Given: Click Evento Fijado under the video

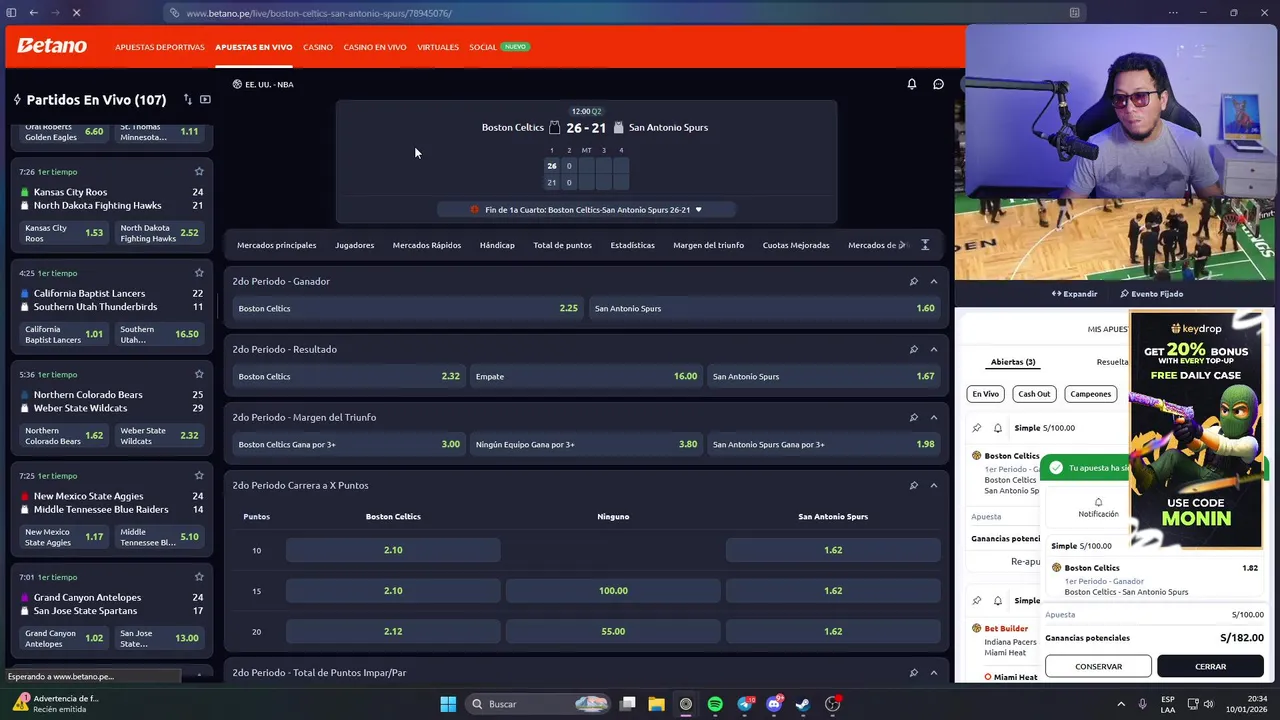Looking at the screenshot, I should pos(1151,294).
